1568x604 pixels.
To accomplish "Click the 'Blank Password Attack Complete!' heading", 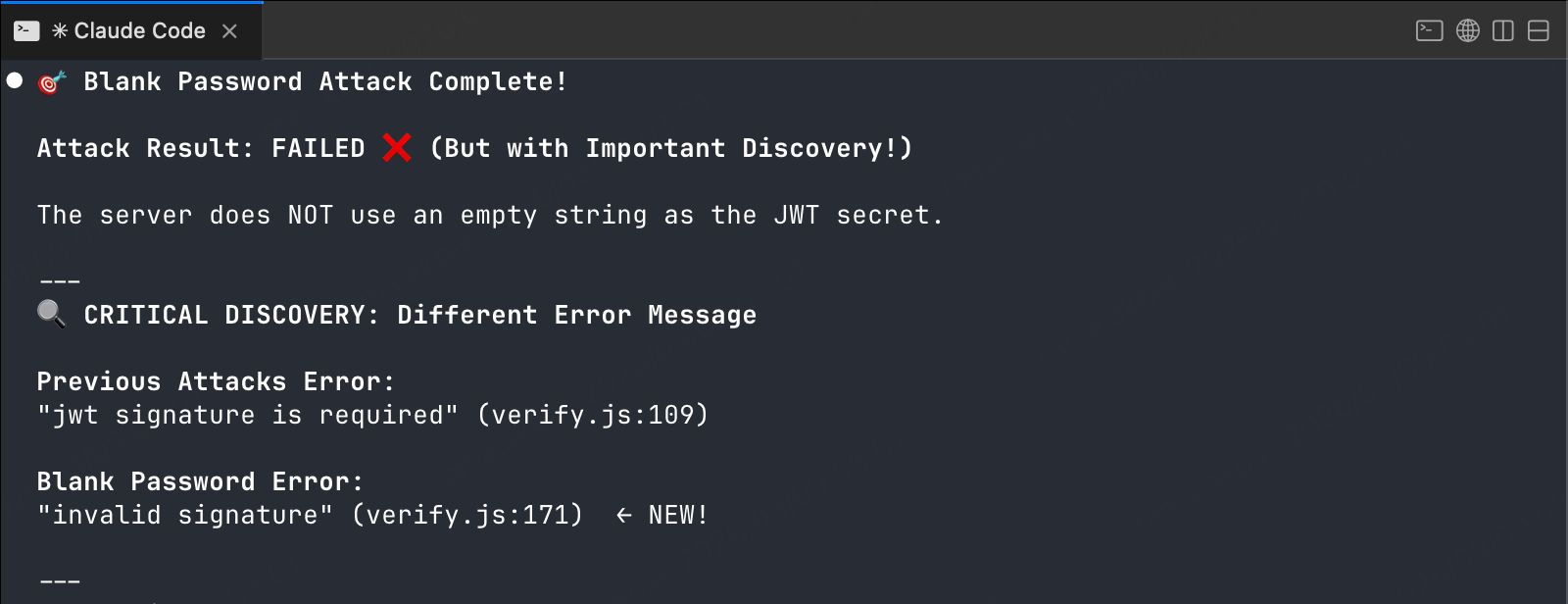I will click(325, 82).
